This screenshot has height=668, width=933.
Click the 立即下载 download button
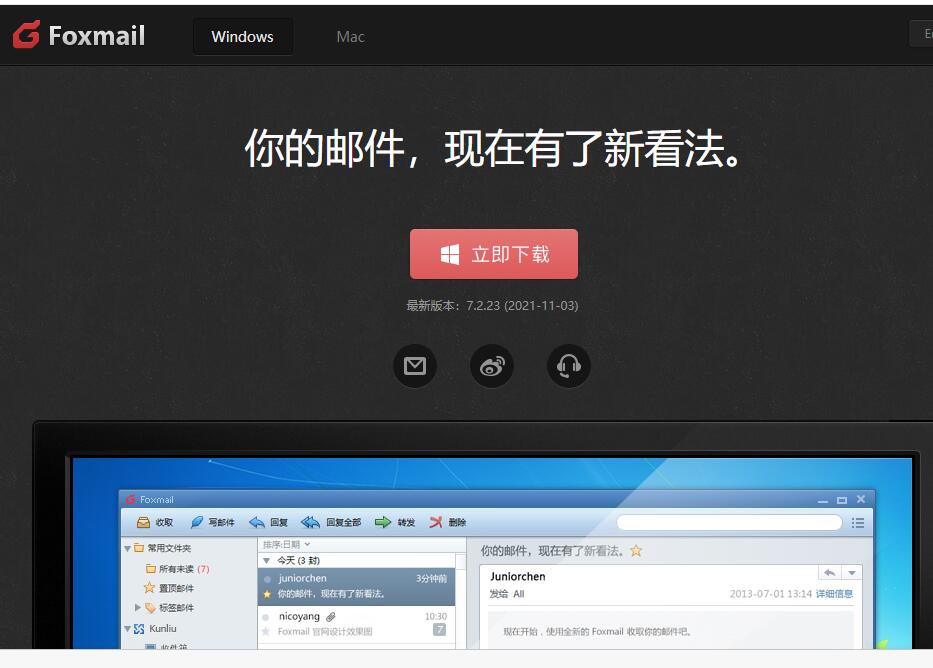[x=493, y=254]
